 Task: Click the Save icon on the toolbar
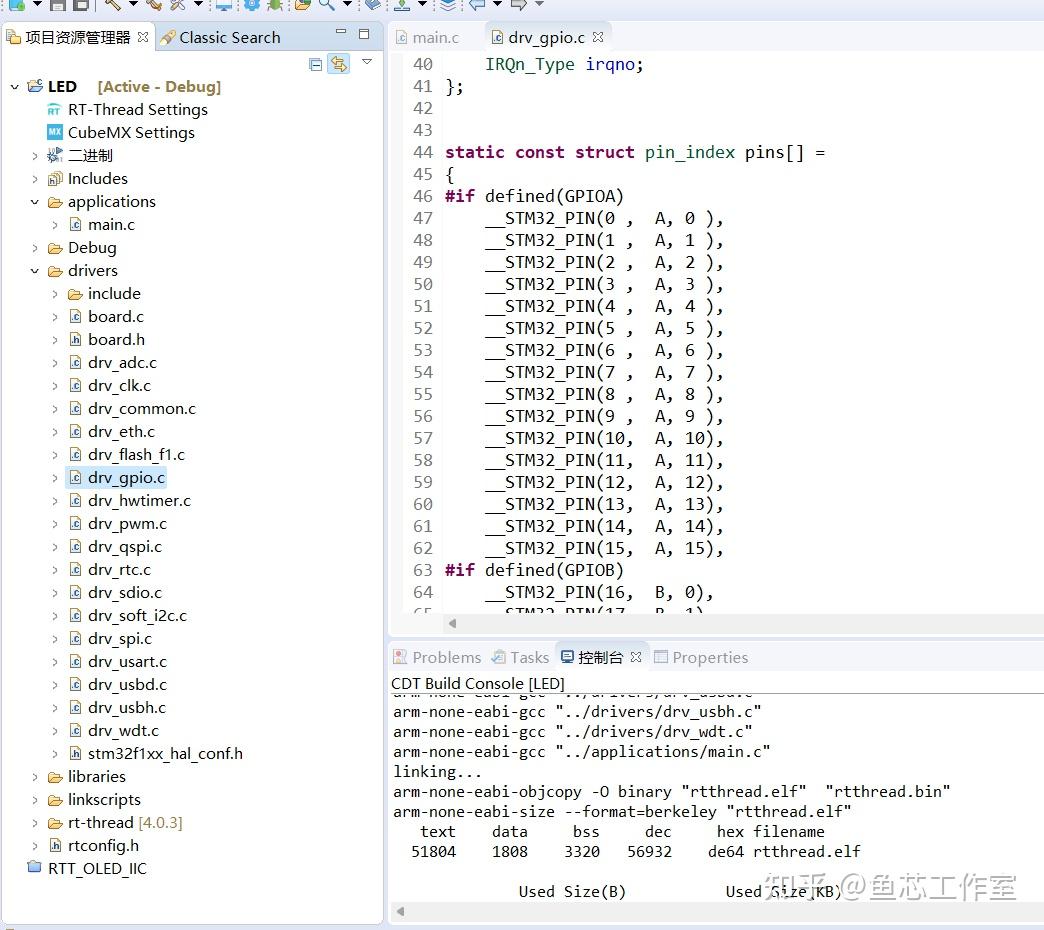tap(57, 7)
